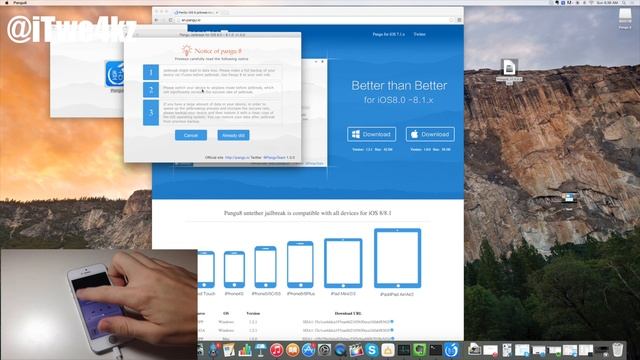
Task: Open Skype from the dock
Action: pyautogui.click(x=372, y=350)
